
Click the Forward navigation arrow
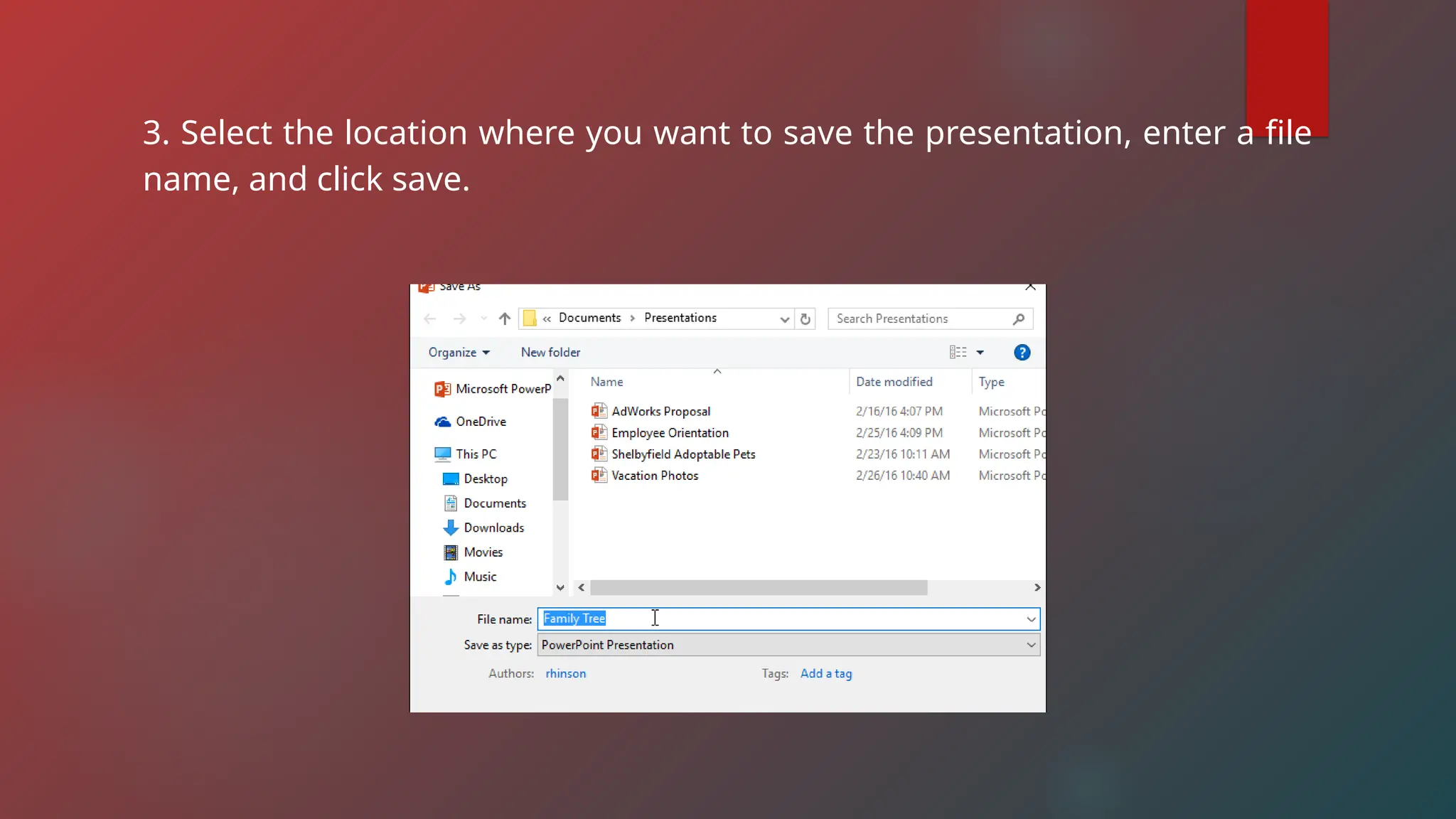point(460,319)
